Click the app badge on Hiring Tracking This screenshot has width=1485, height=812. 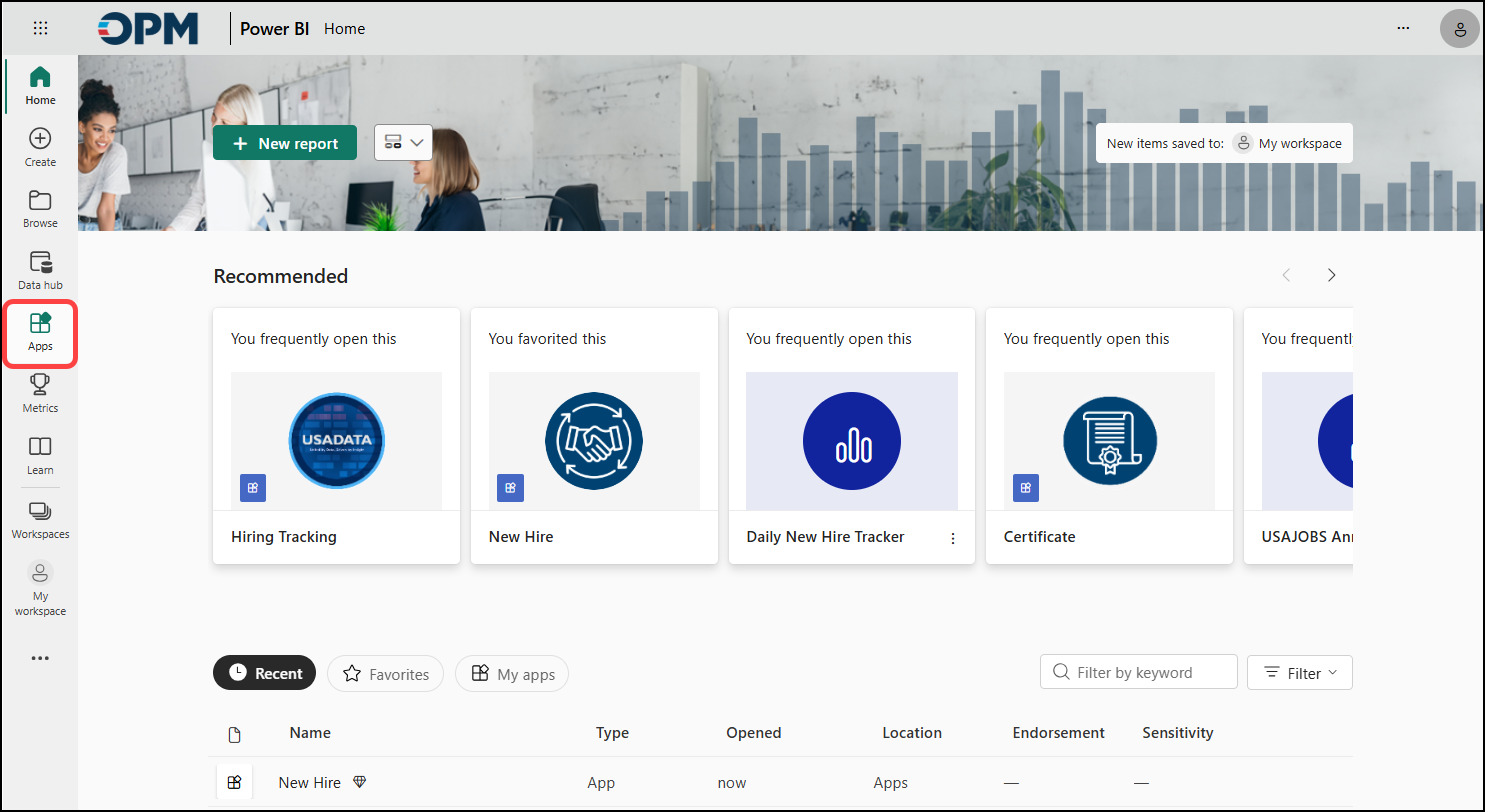tap(253, 488)
